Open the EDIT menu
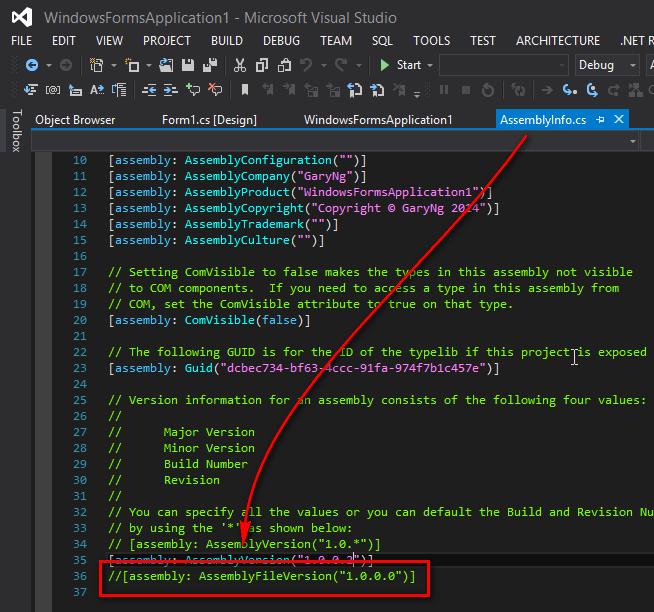654x612 pixels. click(x=64, y=41)
